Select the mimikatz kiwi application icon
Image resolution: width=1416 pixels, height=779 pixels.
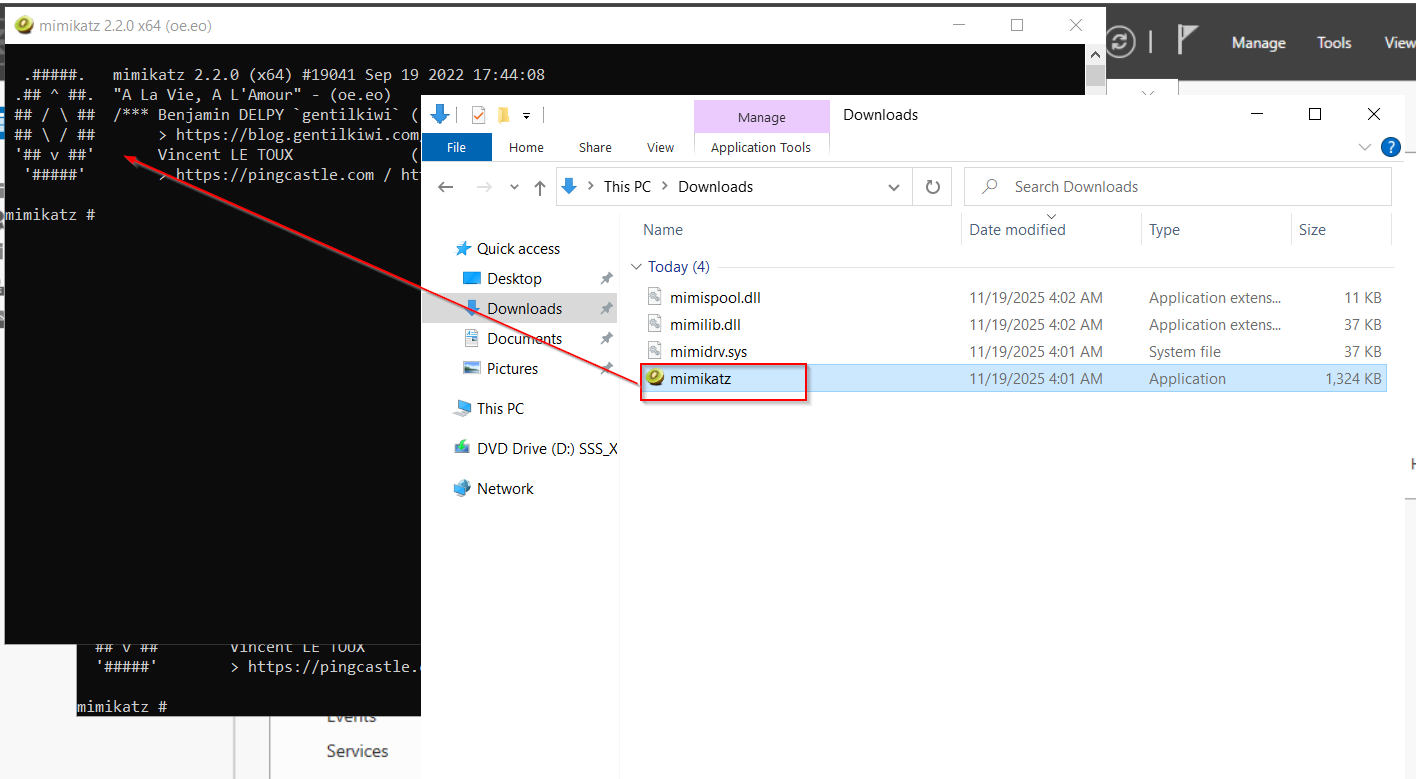[x=655, y=378]
